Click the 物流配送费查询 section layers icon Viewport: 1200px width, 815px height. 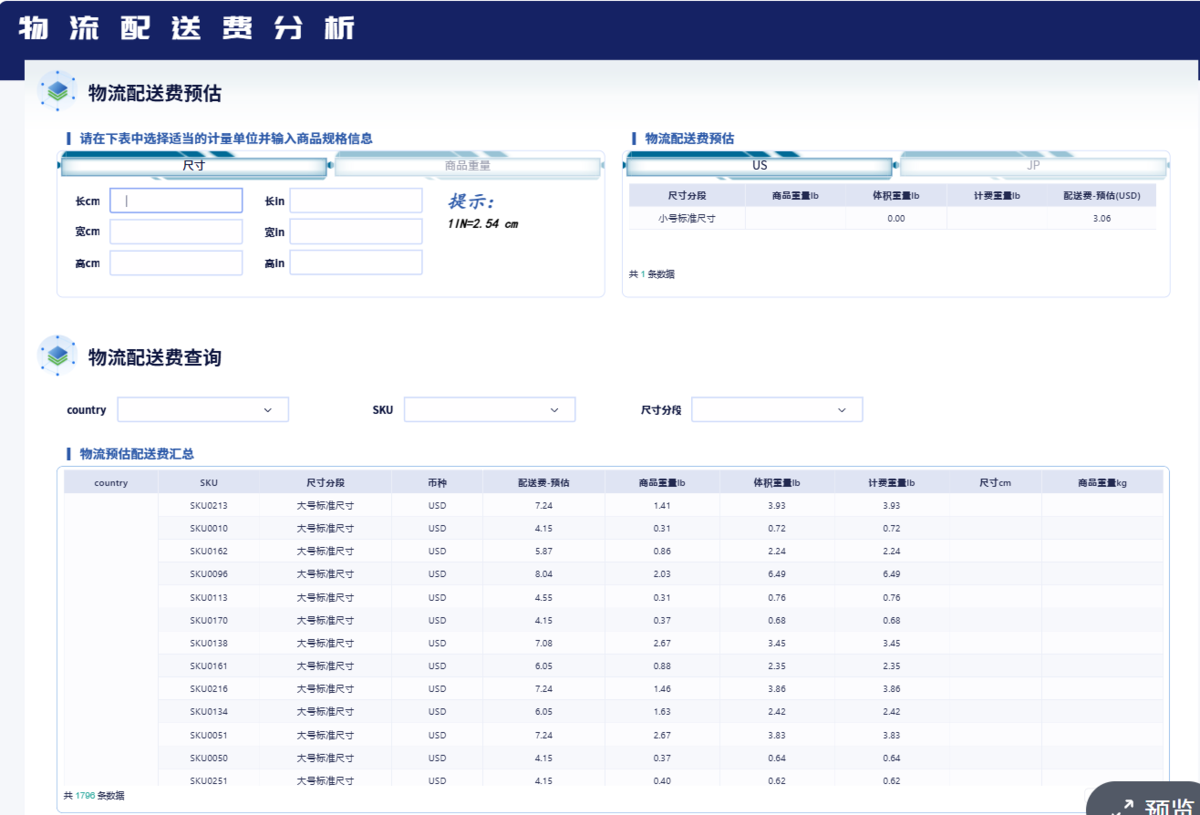click(57, 355)
